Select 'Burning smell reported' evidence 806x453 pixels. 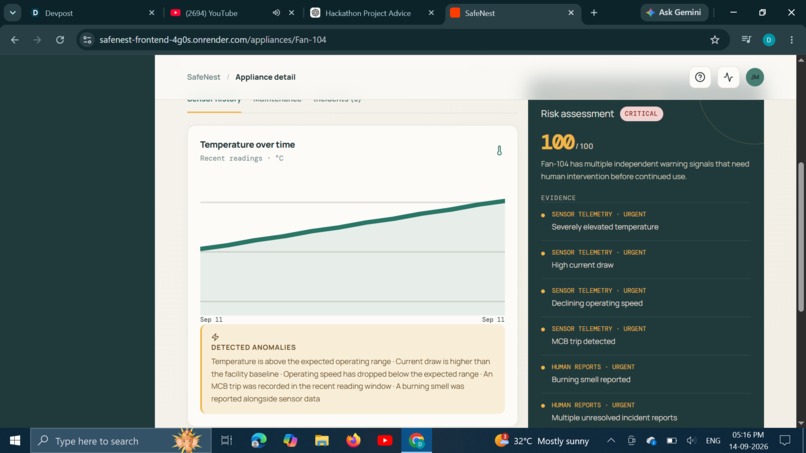(591, 379)
